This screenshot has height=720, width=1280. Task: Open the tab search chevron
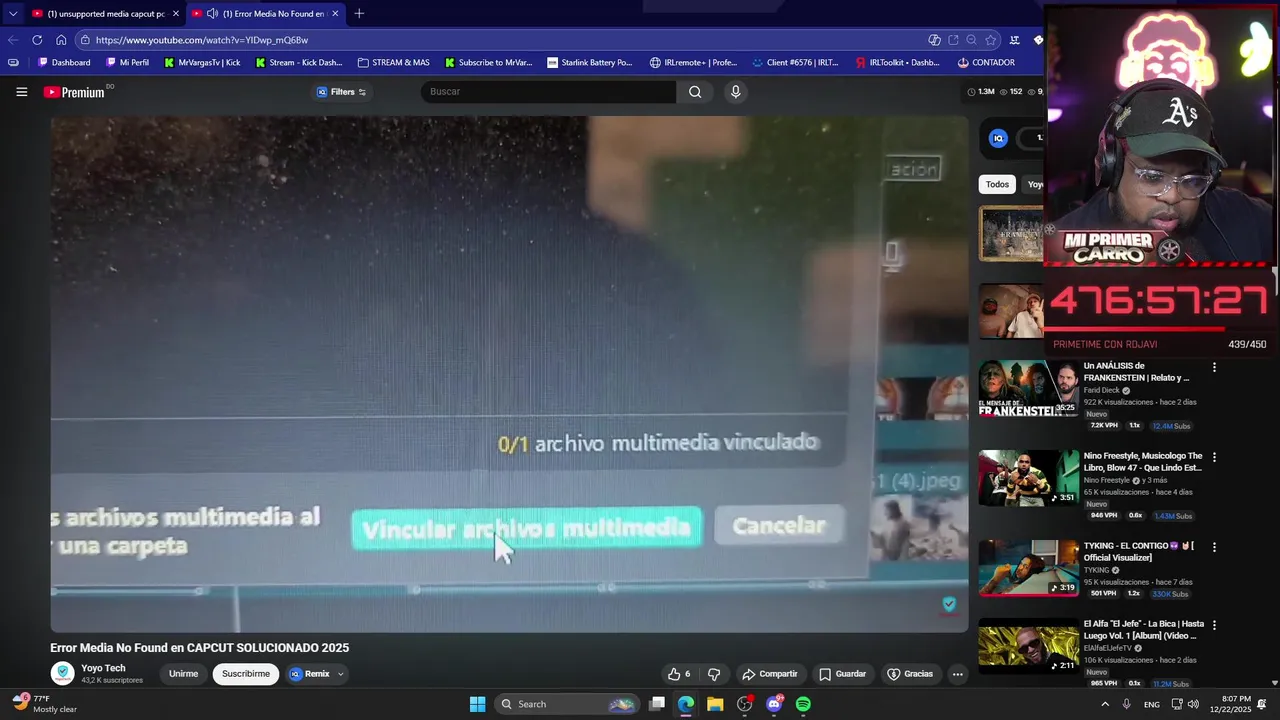[x=12, y=14]
